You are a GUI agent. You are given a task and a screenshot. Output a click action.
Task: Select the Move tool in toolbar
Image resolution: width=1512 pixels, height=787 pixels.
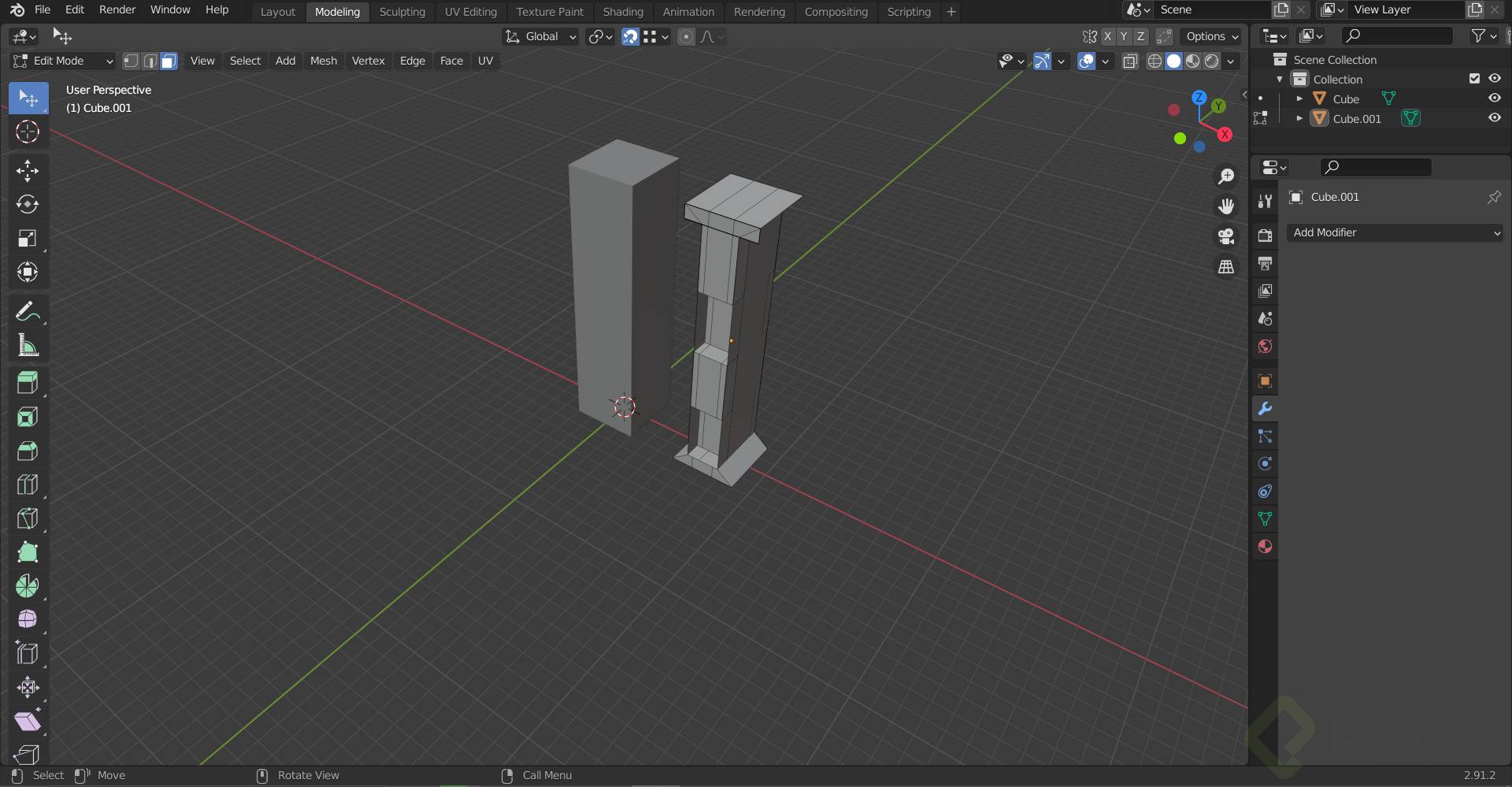click(x=28, y=171)
